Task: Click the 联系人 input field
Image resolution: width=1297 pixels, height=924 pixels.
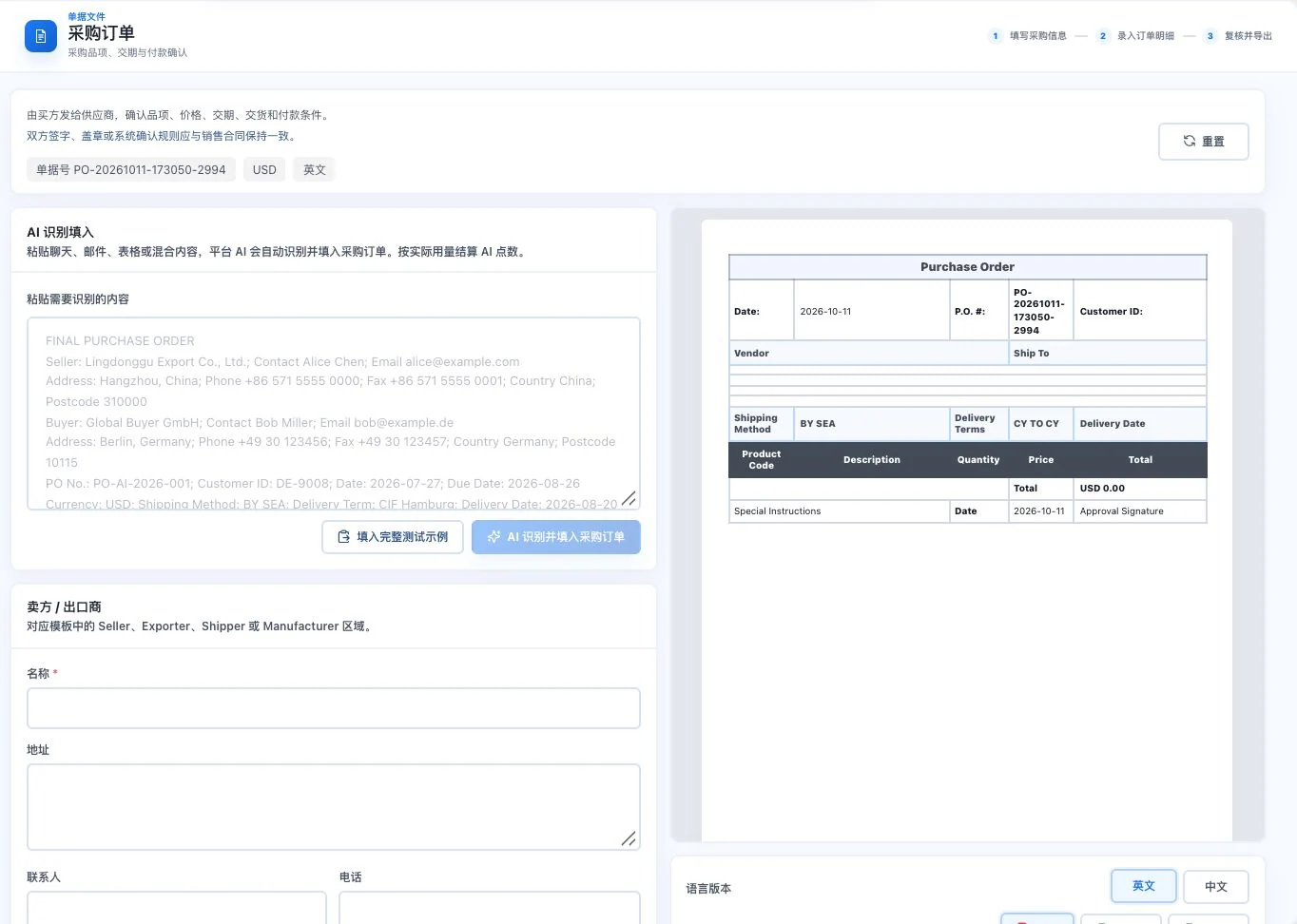Action: pos(177,908)
